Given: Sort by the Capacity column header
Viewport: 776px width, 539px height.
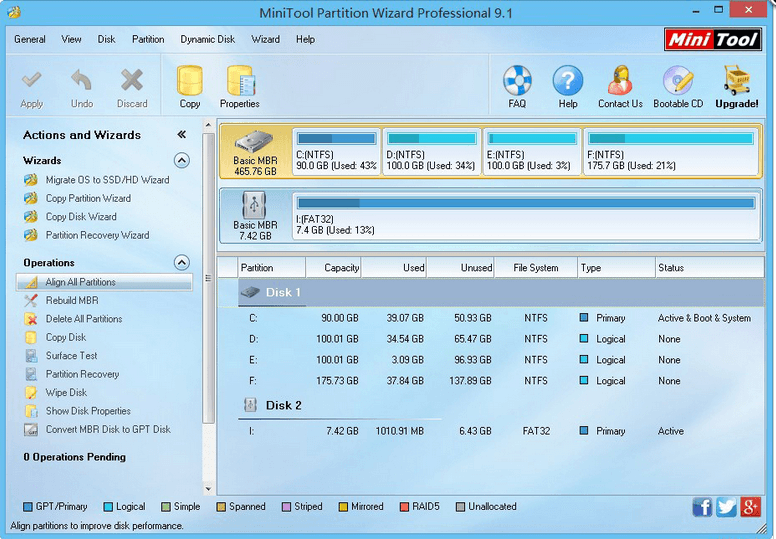Looking at the screenshot, I should [334, 268].
